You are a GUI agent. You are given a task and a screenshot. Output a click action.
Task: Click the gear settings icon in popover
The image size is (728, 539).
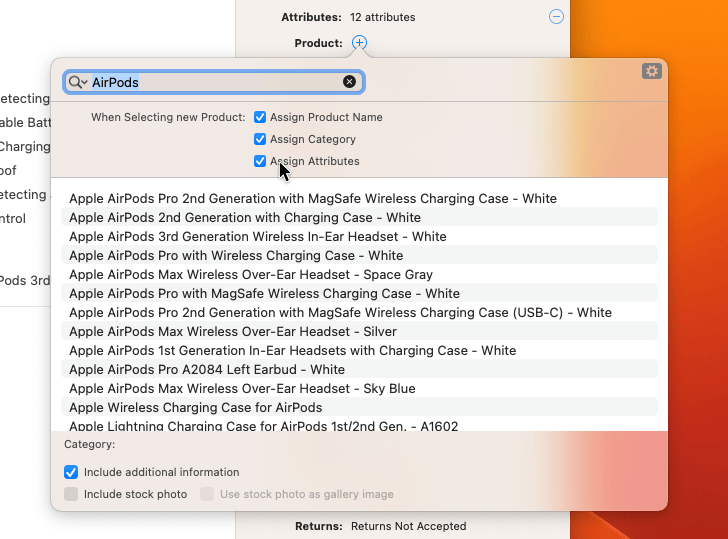click(652, 71)
